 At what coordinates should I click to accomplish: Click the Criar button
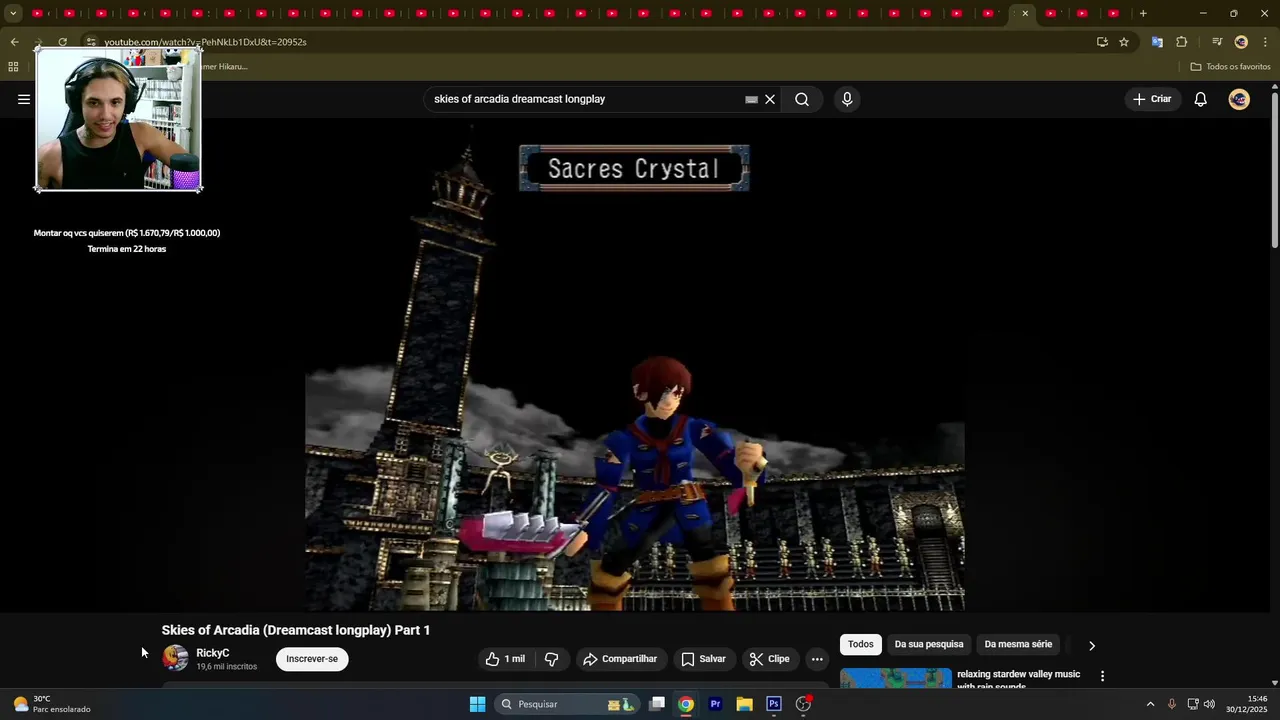(1152, 99)
